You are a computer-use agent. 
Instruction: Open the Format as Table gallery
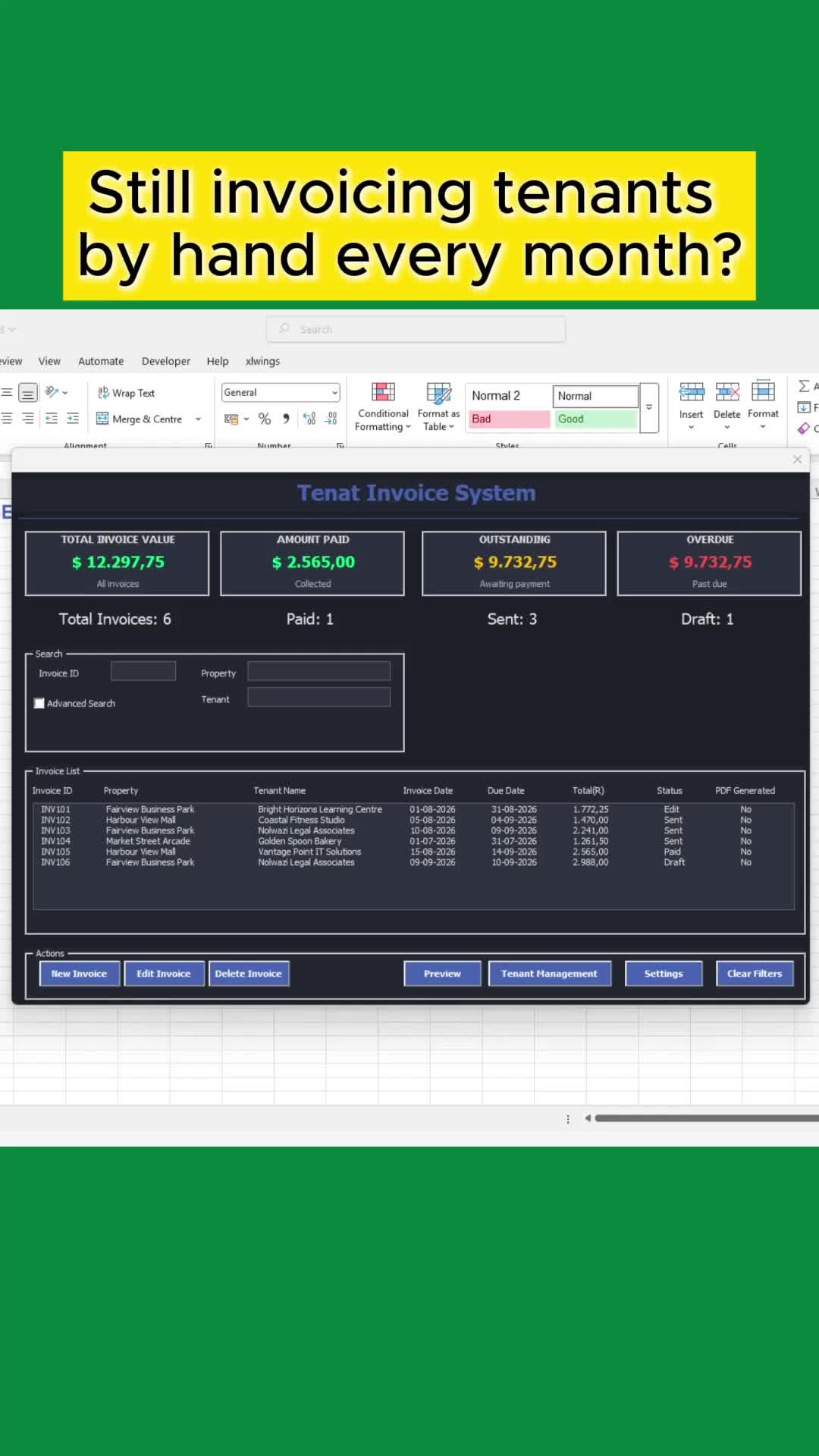(x=438, y=407)
